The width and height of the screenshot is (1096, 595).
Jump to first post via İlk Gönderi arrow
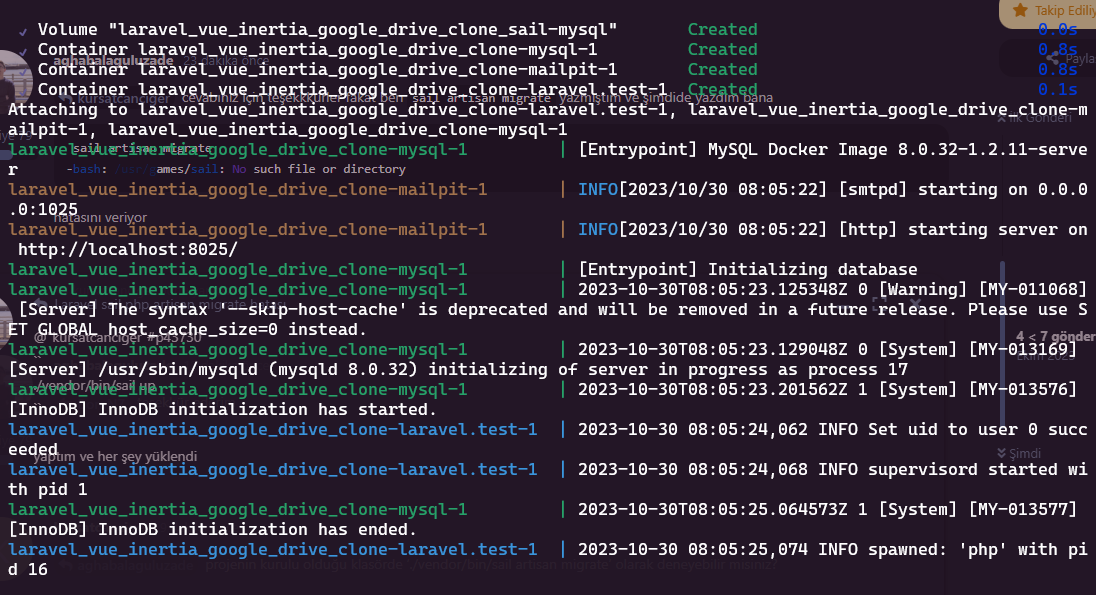pos(1001,118)
